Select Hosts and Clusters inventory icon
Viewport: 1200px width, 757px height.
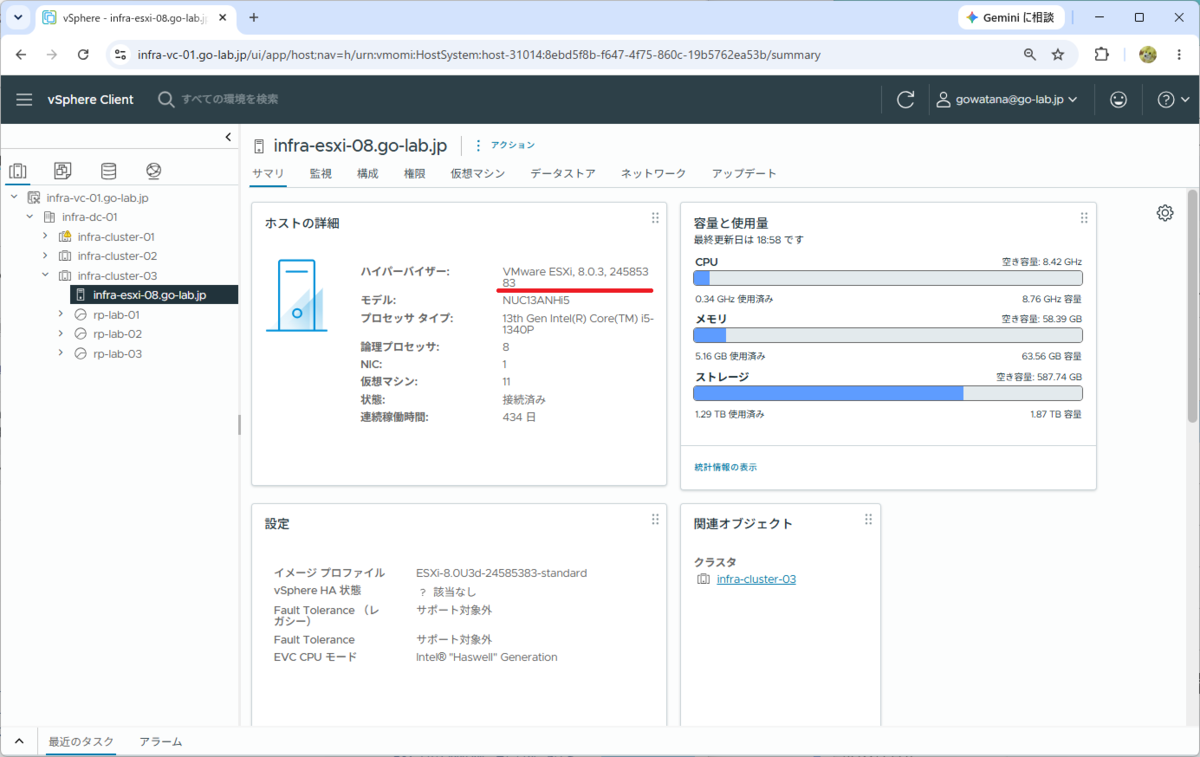point(17,171)
